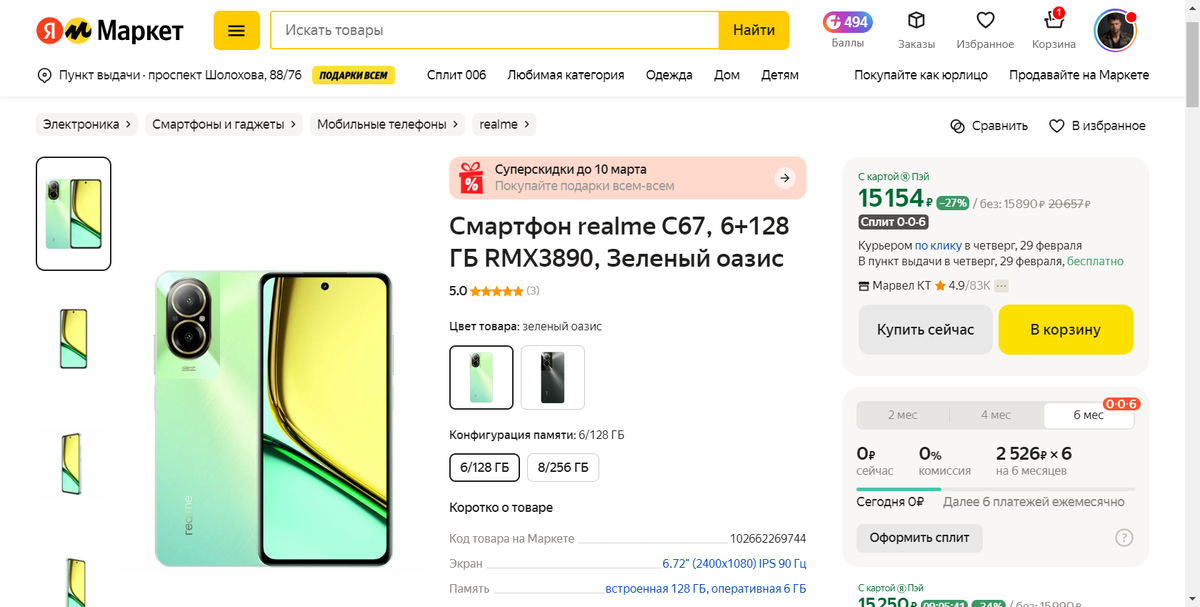Select the 8/256 ГБ memory option

[562, 467]
